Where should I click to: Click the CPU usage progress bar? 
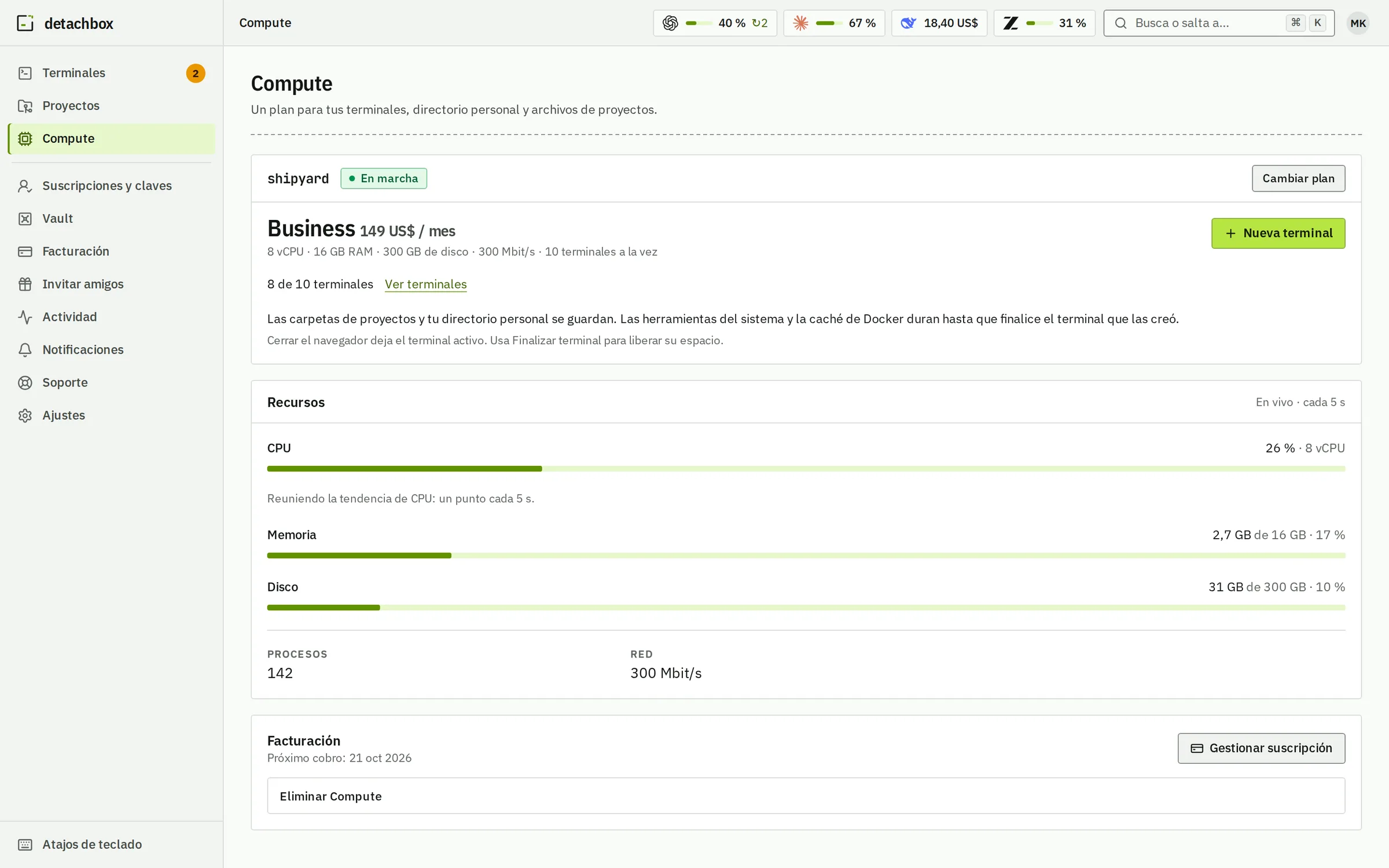click(x=806, y=469)
